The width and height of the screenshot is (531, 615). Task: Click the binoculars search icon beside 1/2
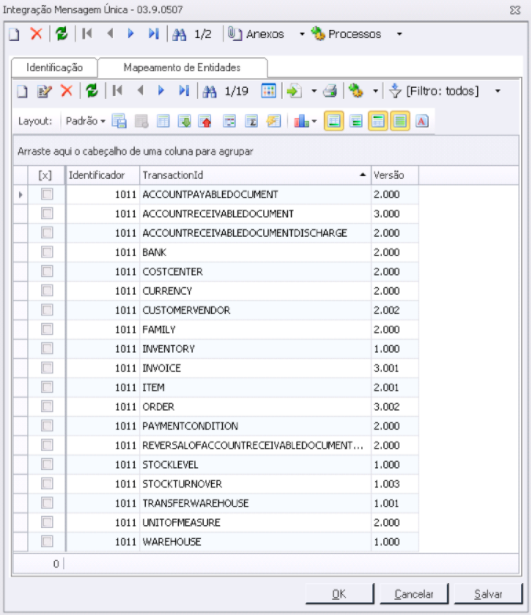(x=179, y=35)
